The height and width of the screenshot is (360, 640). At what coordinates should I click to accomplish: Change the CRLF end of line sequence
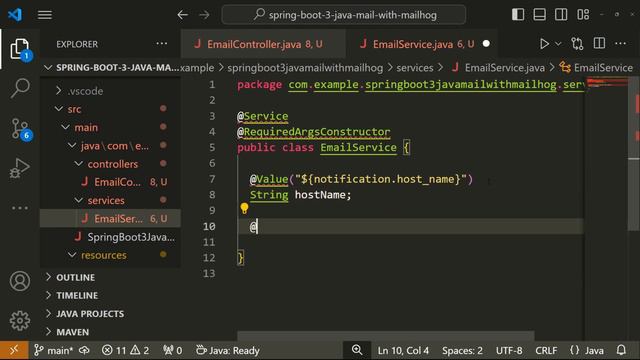pos(546,351)
